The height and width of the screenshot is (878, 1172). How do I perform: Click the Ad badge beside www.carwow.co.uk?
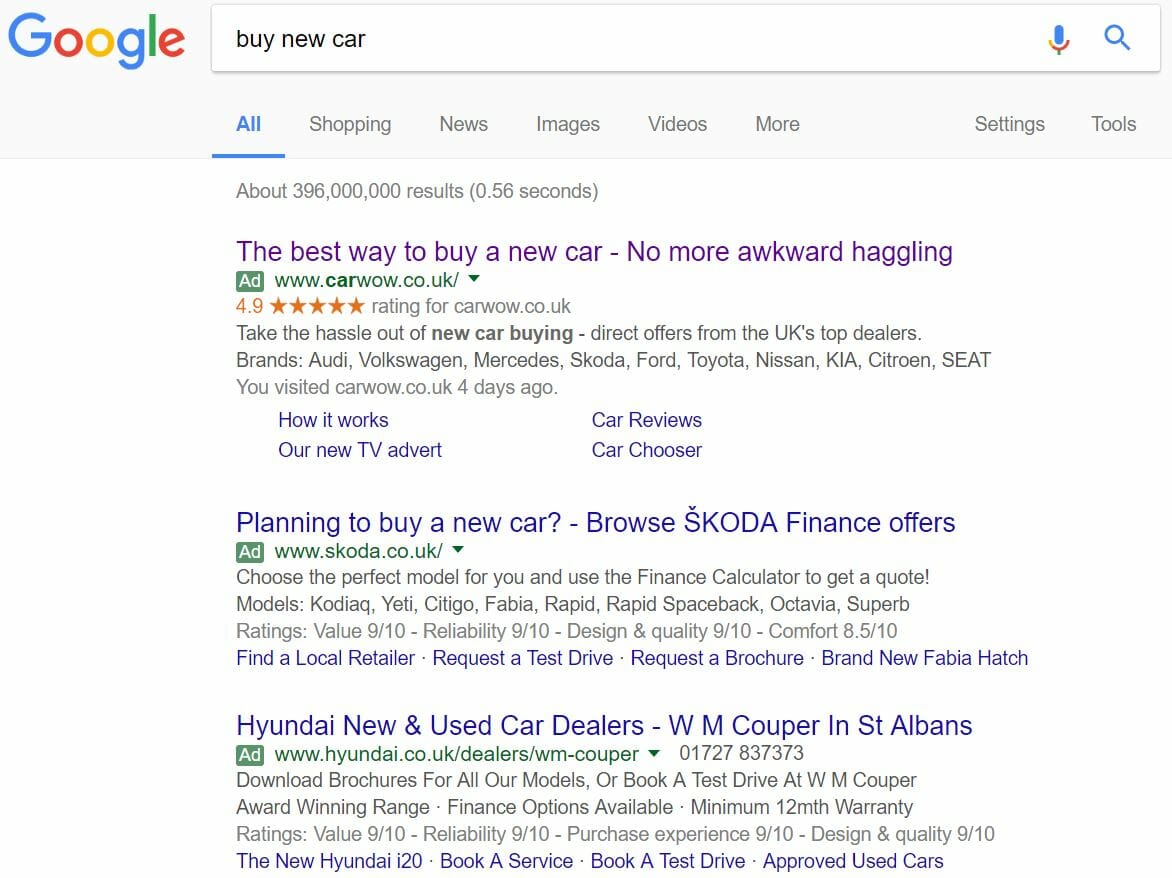pyautogui.click(x=250, y=281)
